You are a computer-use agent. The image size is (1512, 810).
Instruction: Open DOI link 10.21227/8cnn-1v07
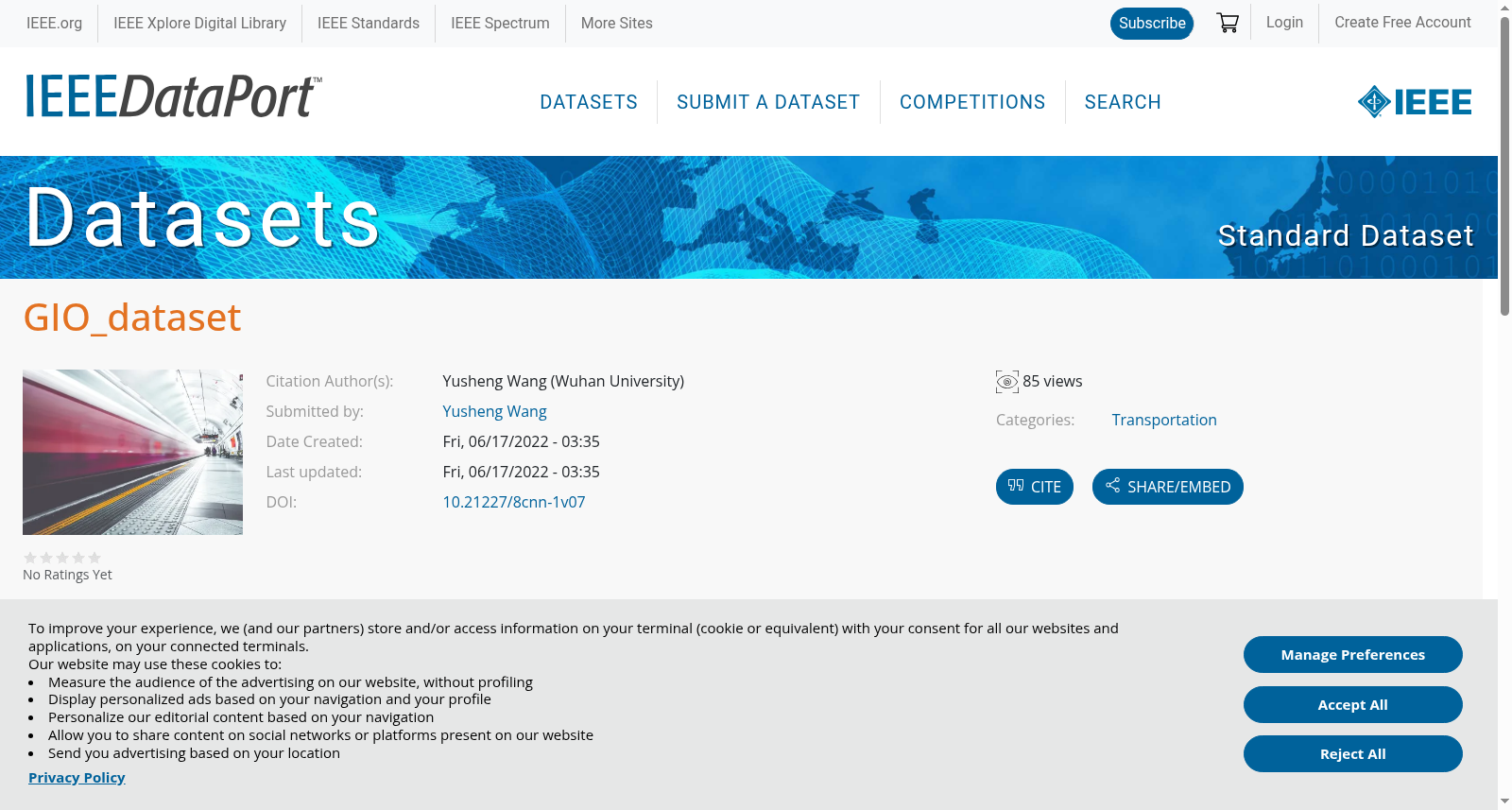tap(514, 502)
